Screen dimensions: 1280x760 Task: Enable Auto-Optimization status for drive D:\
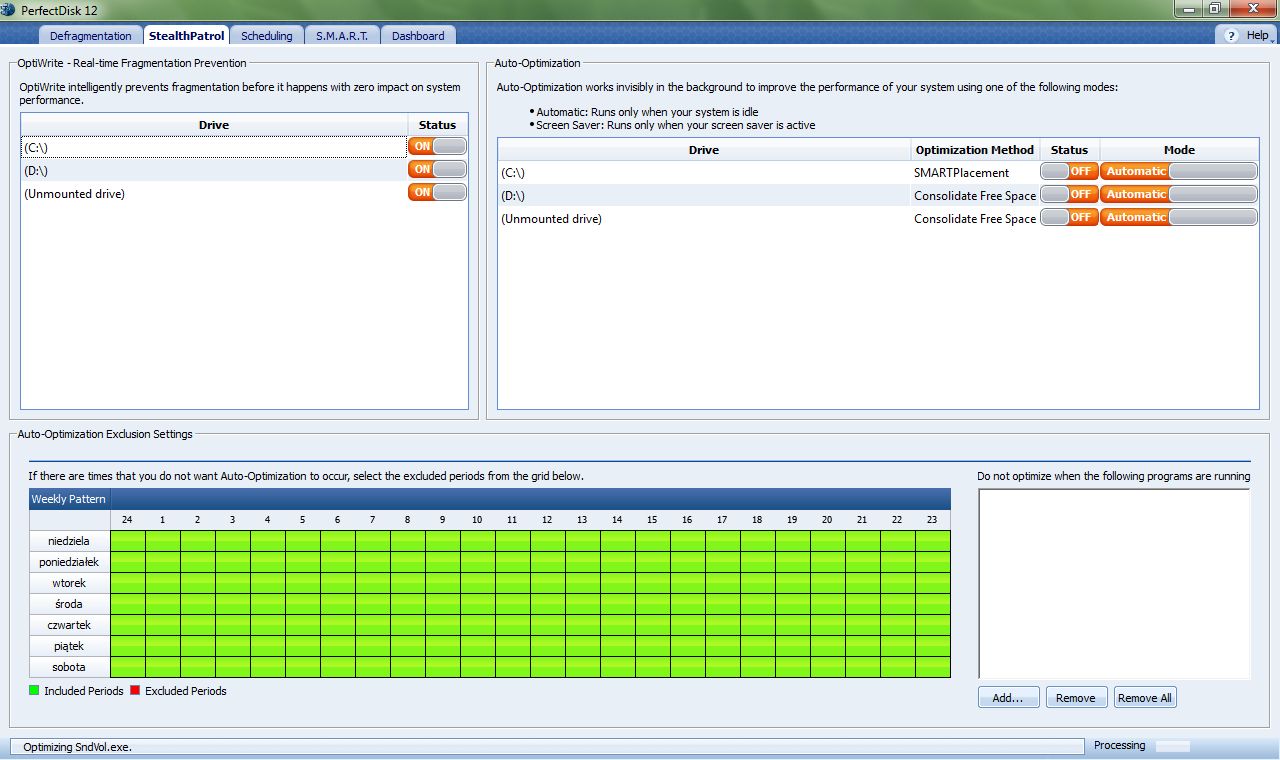(x=1069, y=194)
